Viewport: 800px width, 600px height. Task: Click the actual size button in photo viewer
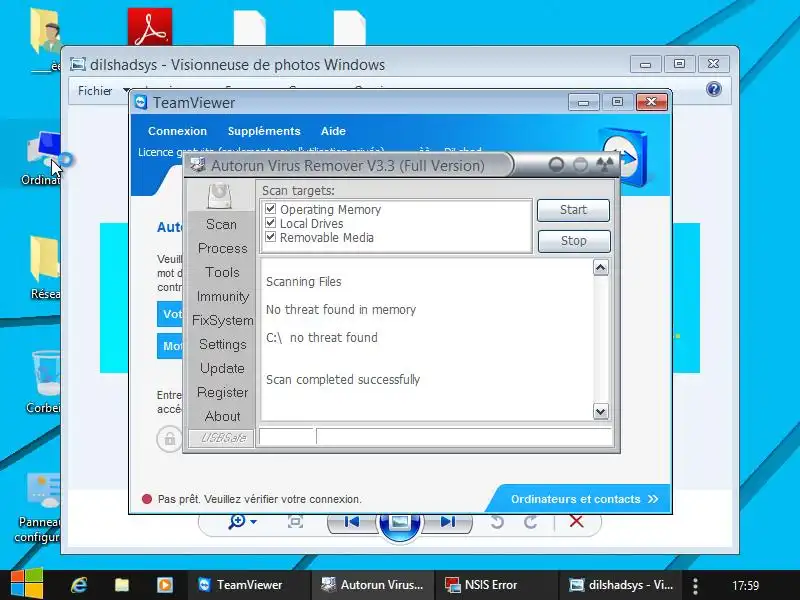295,522
